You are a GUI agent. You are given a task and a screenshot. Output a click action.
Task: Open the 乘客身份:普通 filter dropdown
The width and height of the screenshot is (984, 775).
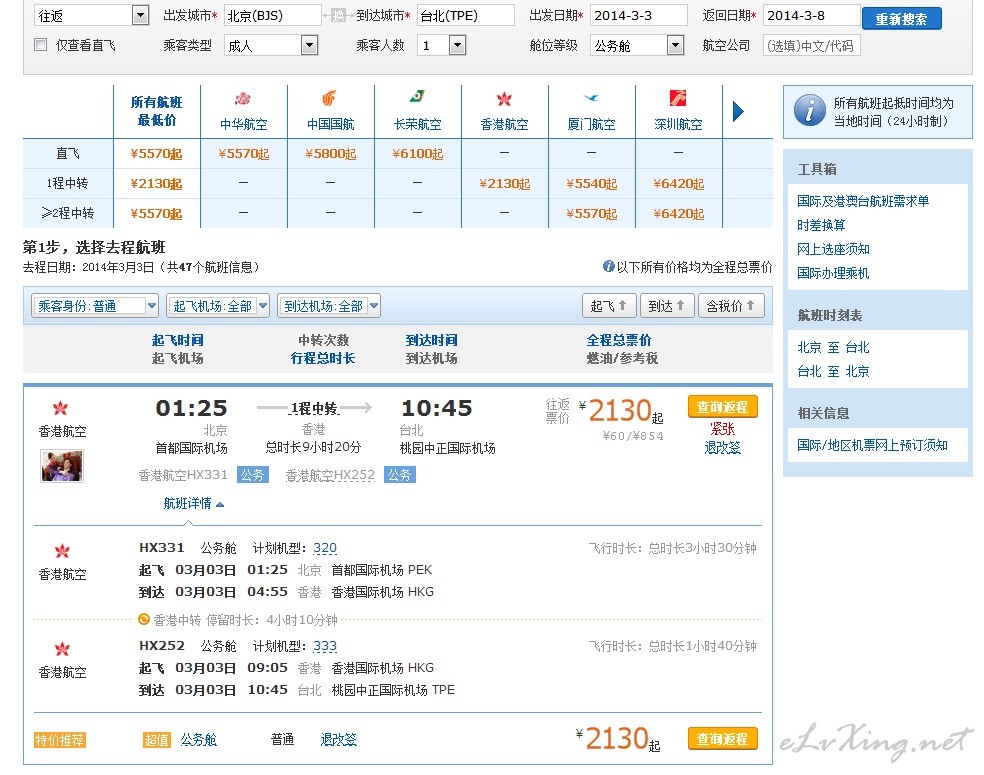95,306
